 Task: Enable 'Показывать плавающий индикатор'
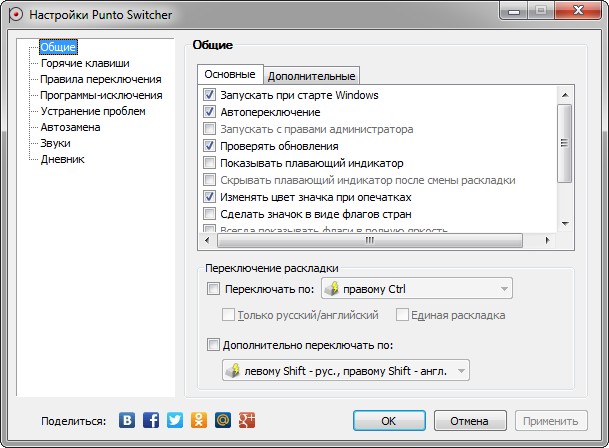(210, 163)
